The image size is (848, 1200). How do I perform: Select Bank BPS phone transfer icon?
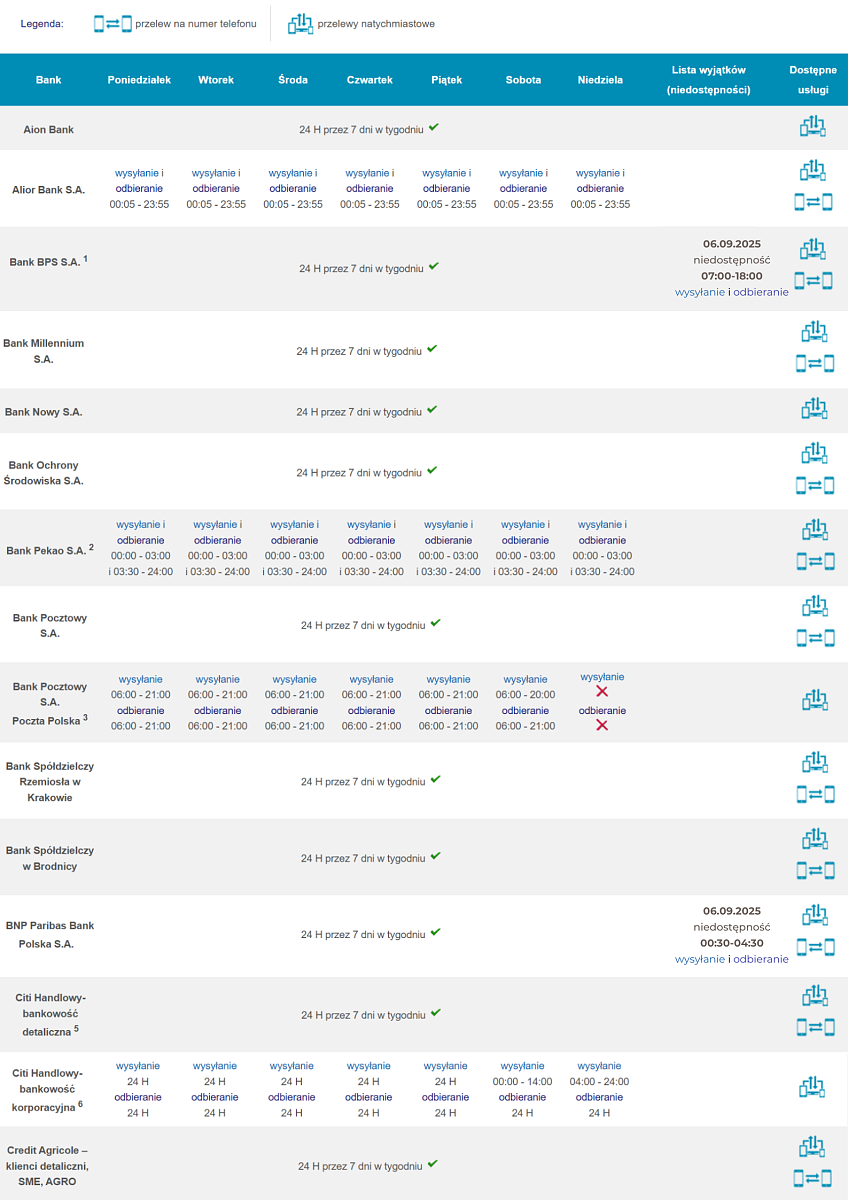coord(814,280)
